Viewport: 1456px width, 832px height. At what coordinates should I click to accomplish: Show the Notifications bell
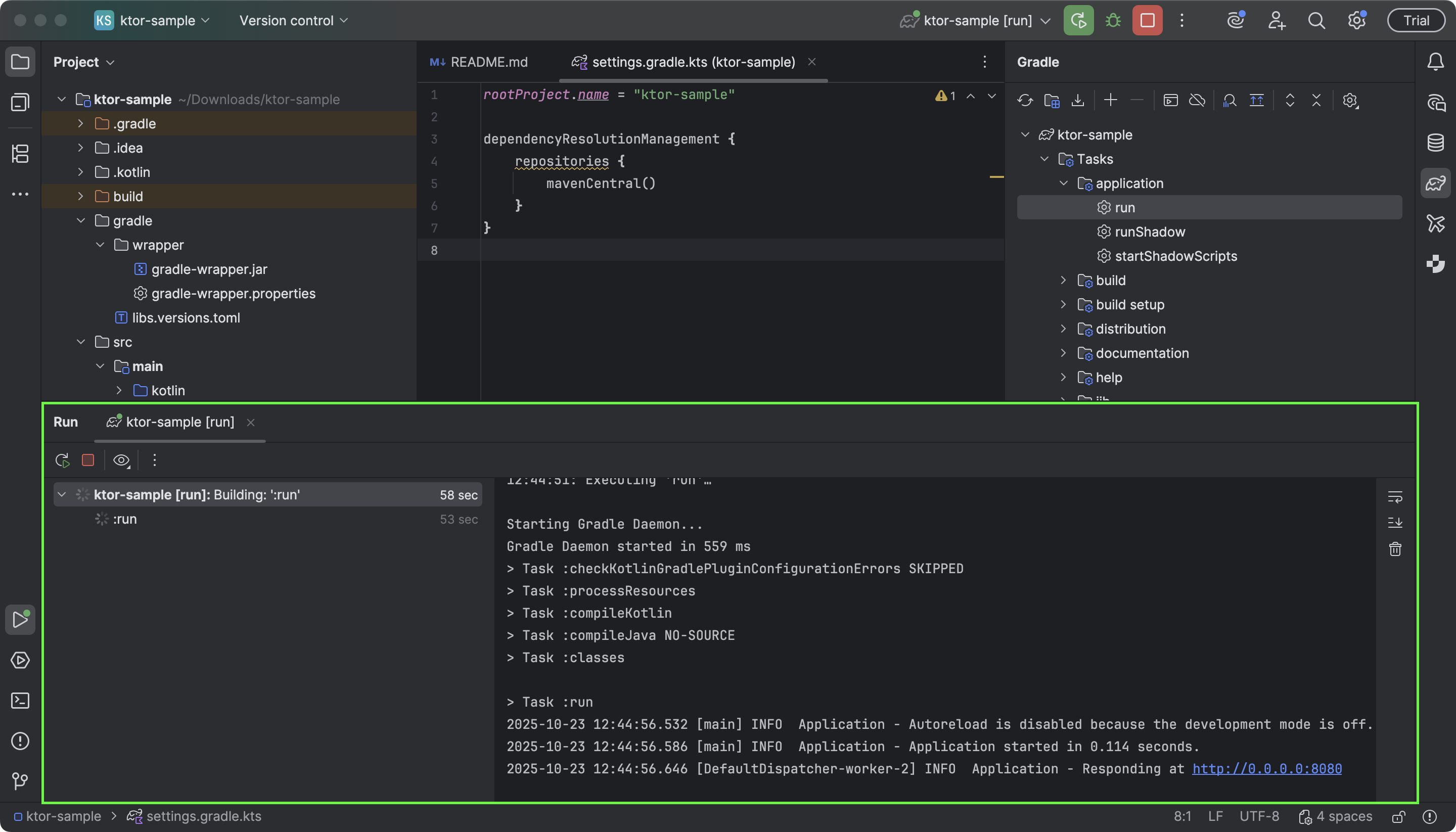click(1435, 62)
